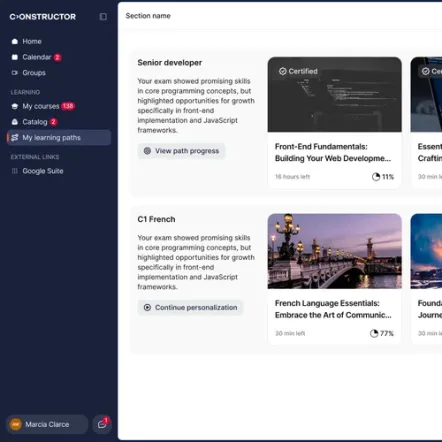Screen dimensions: 442x442
Task: Click the C1 French path heading
Action: point(156,219)
